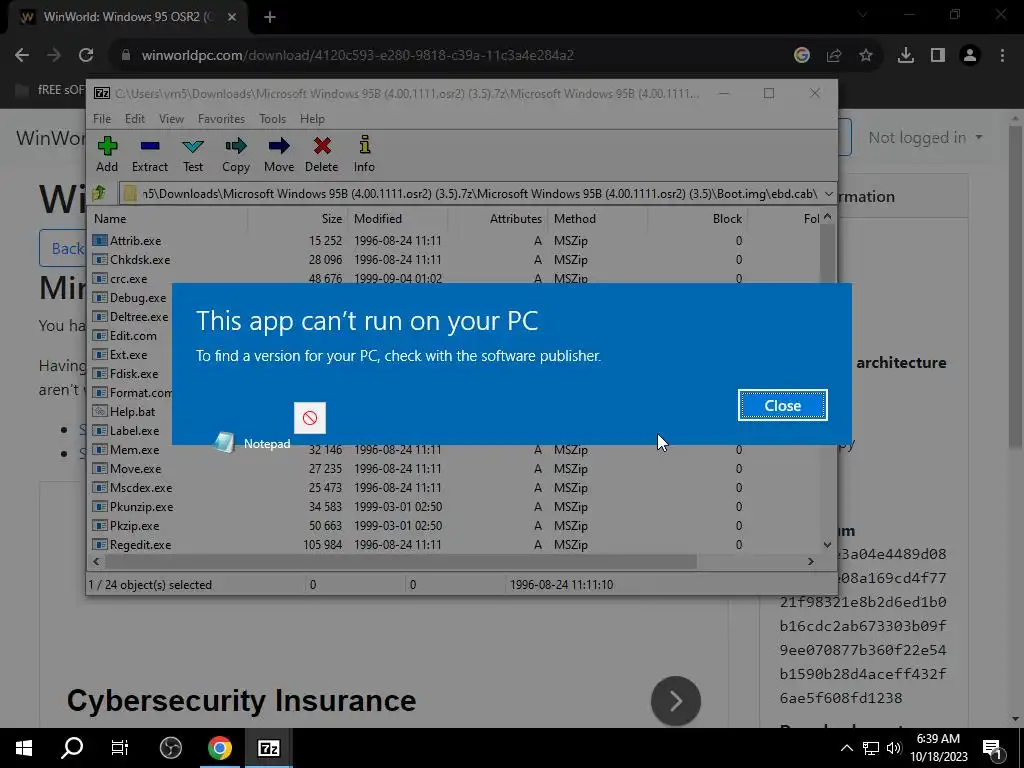This screenshot has width=1024, height=768.
Task: Click the 7-Zip taskbar icon
Action: point(268,748)
